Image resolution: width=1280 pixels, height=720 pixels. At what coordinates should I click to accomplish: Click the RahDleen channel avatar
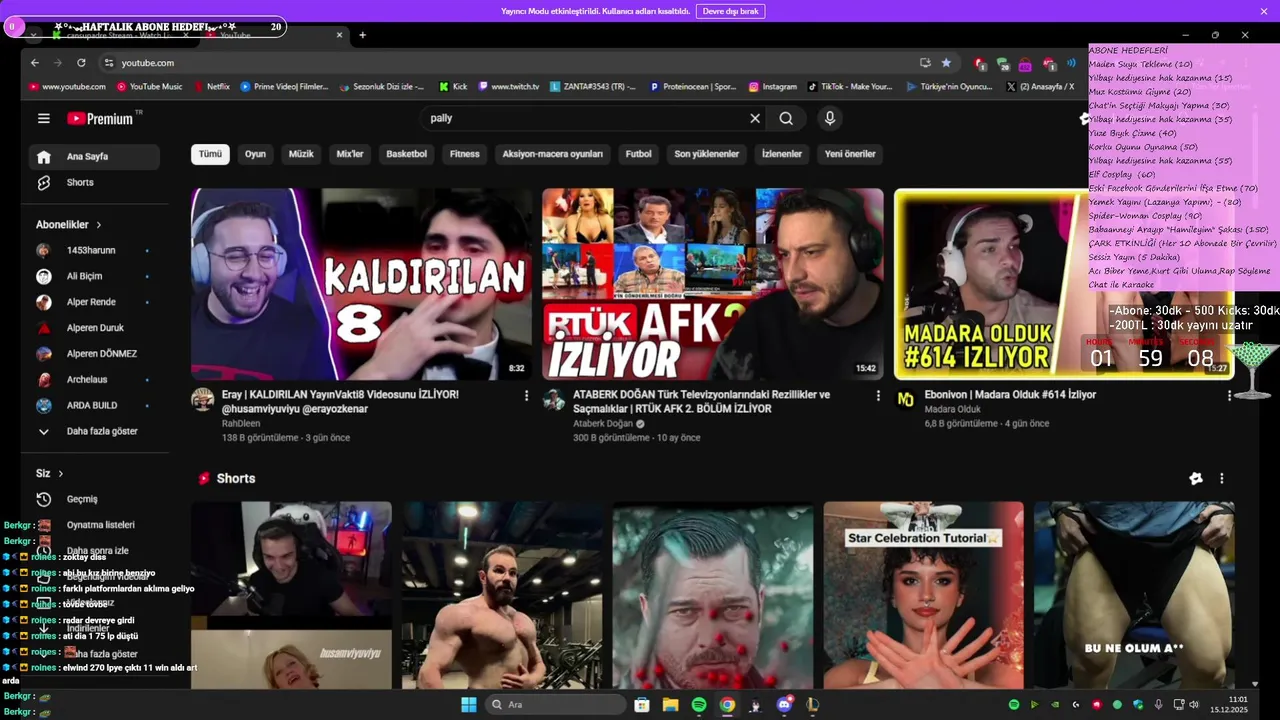203,400
